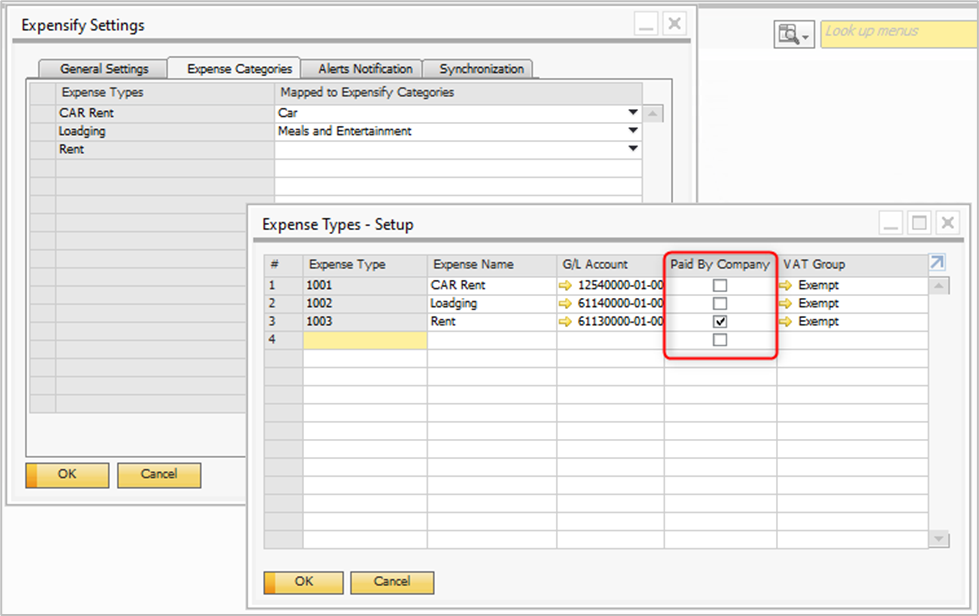The width and height of the screenshot is (979, 616).
Task: Open category dropdown for CAR Rent
Action: click(x=632, y=113)
